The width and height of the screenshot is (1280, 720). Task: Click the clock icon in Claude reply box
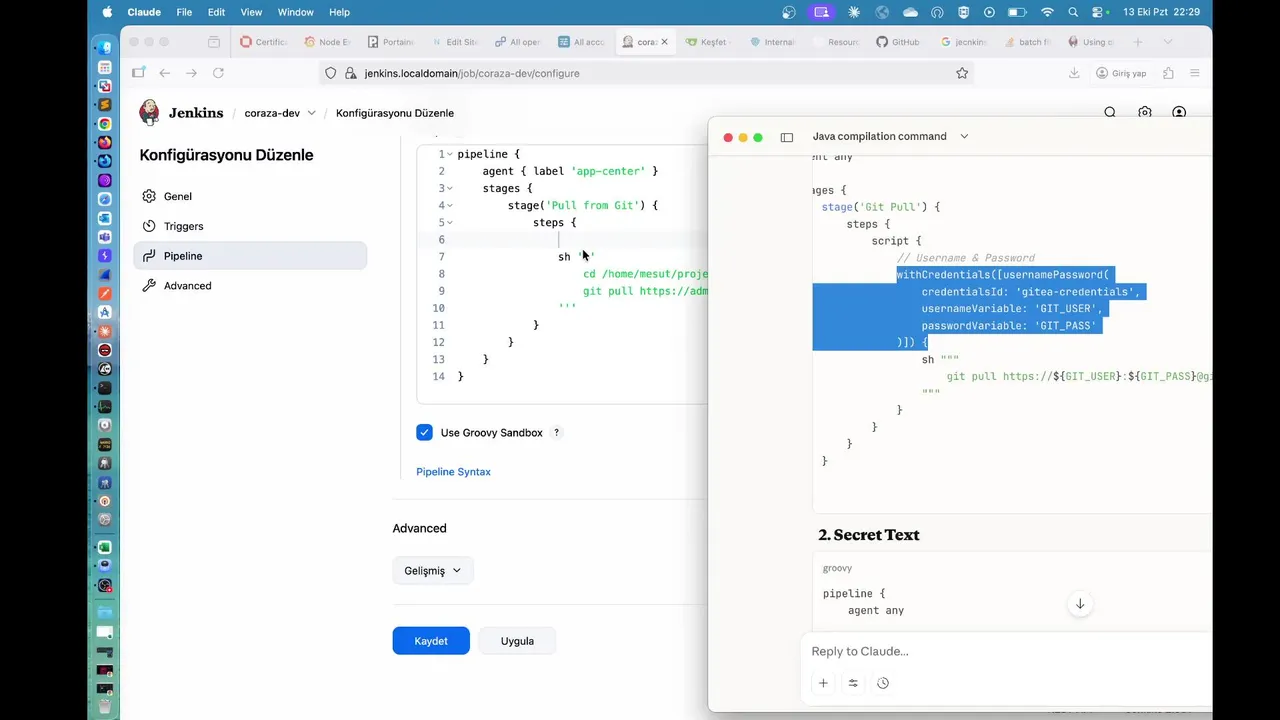(x=883, y=683)
